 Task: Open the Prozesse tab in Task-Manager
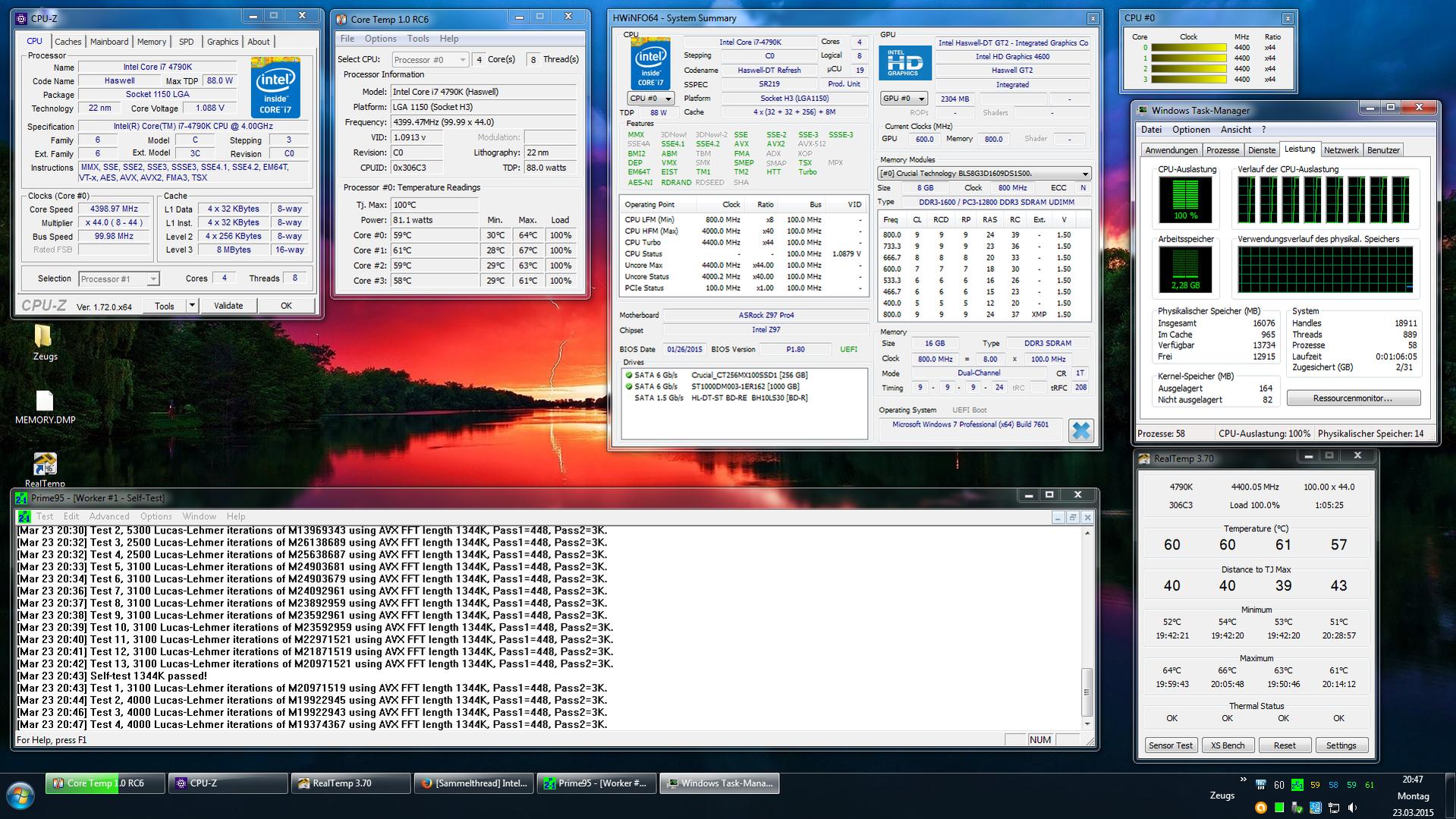1222,150
